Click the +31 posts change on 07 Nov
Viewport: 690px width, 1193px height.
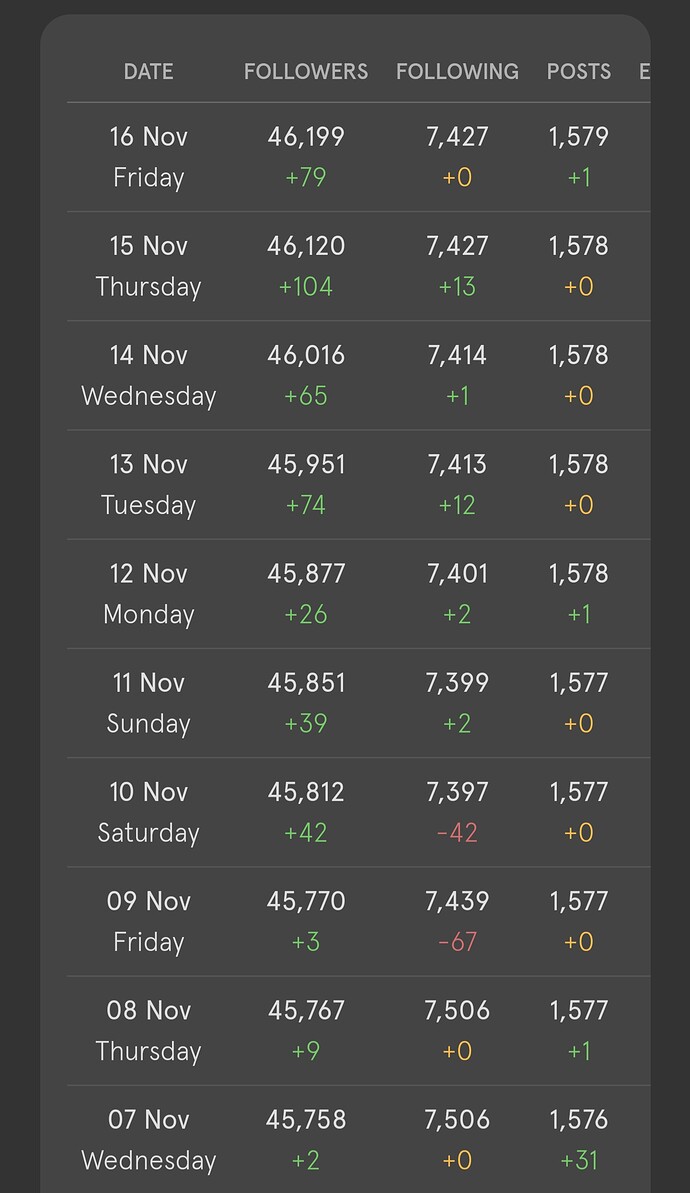pos(579,1160)
